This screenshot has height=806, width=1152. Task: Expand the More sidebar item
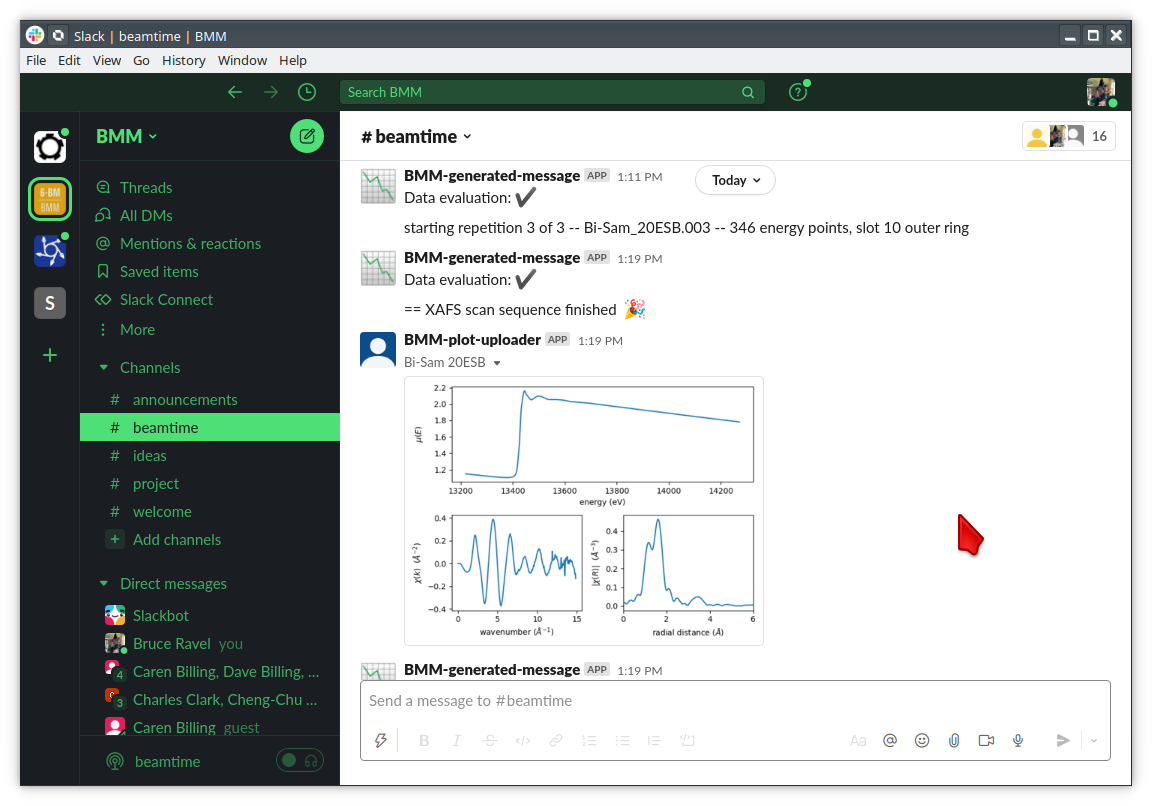pos(137,329)
